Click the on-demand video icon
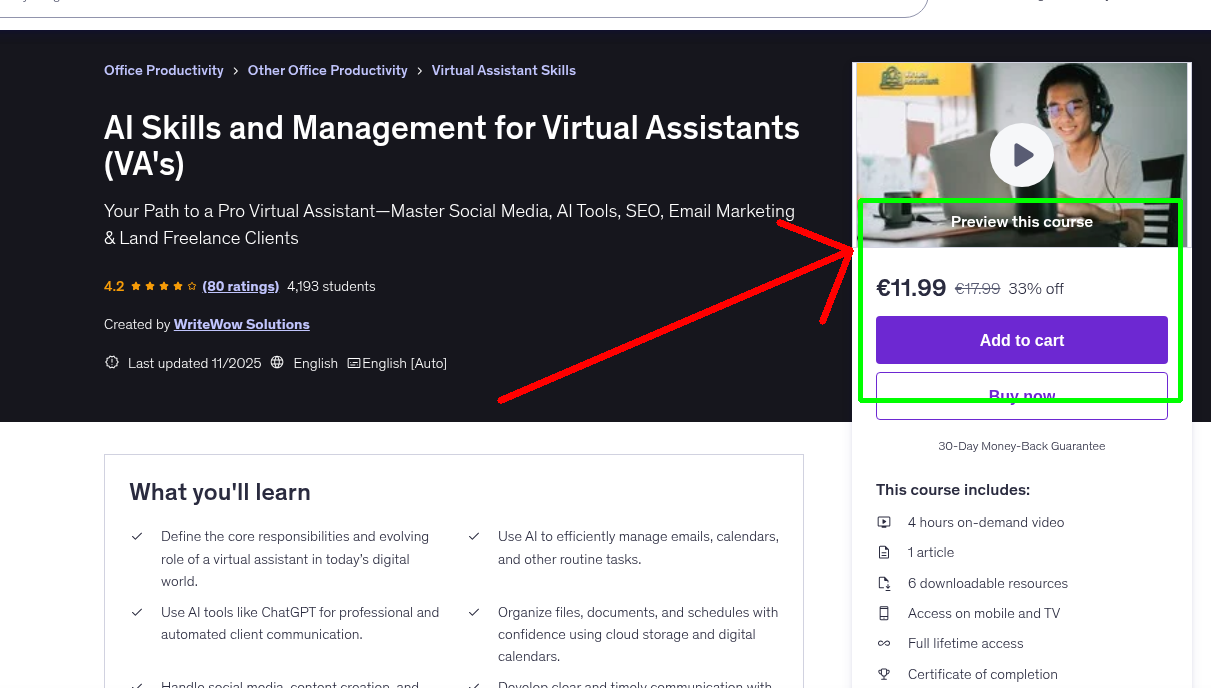Viewport: 1211px width, 688px height. pyautogui.click(x=884, y=521)
